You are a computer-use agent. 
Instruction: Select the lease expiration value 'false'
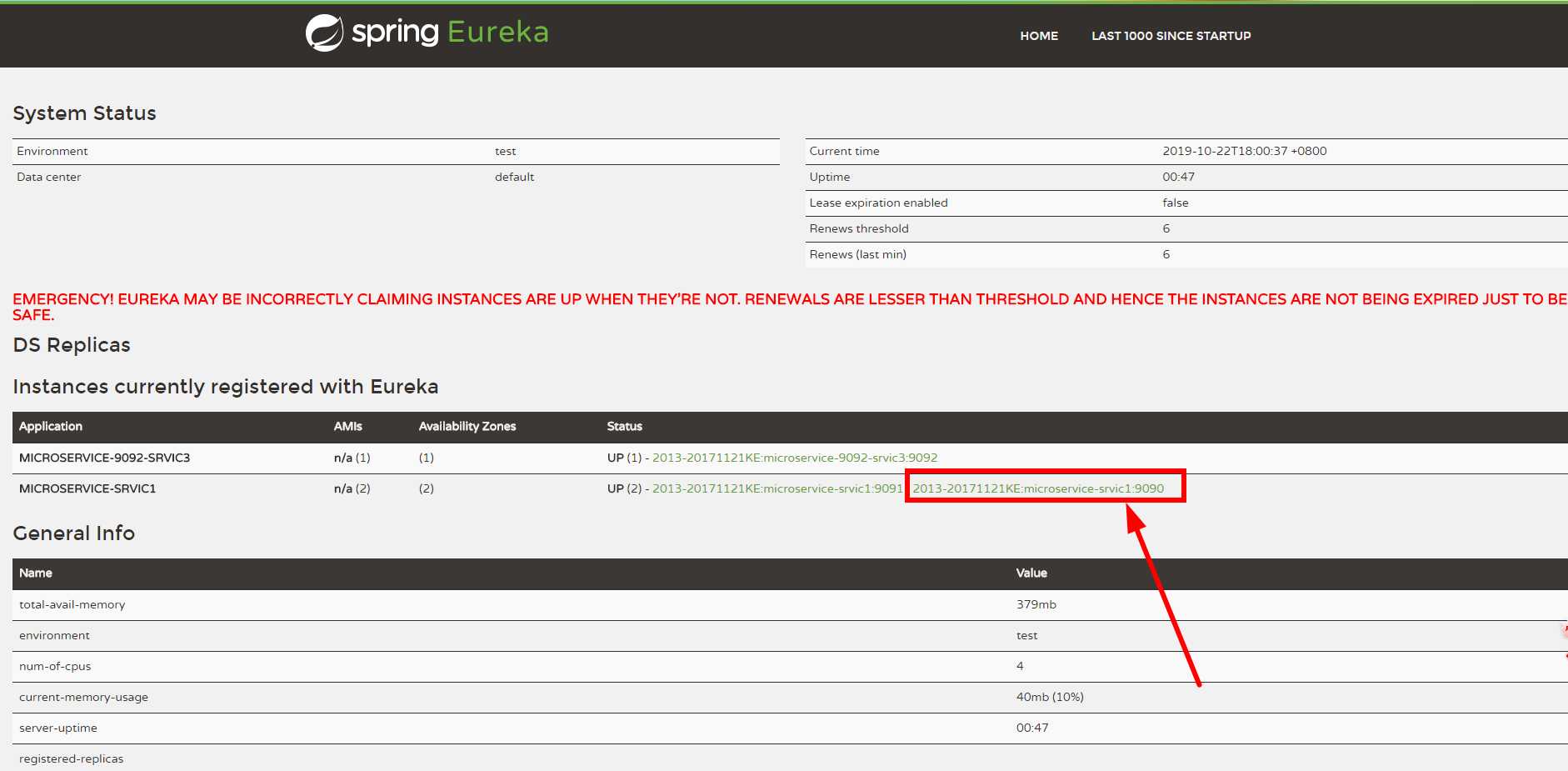click(1175, 203)
